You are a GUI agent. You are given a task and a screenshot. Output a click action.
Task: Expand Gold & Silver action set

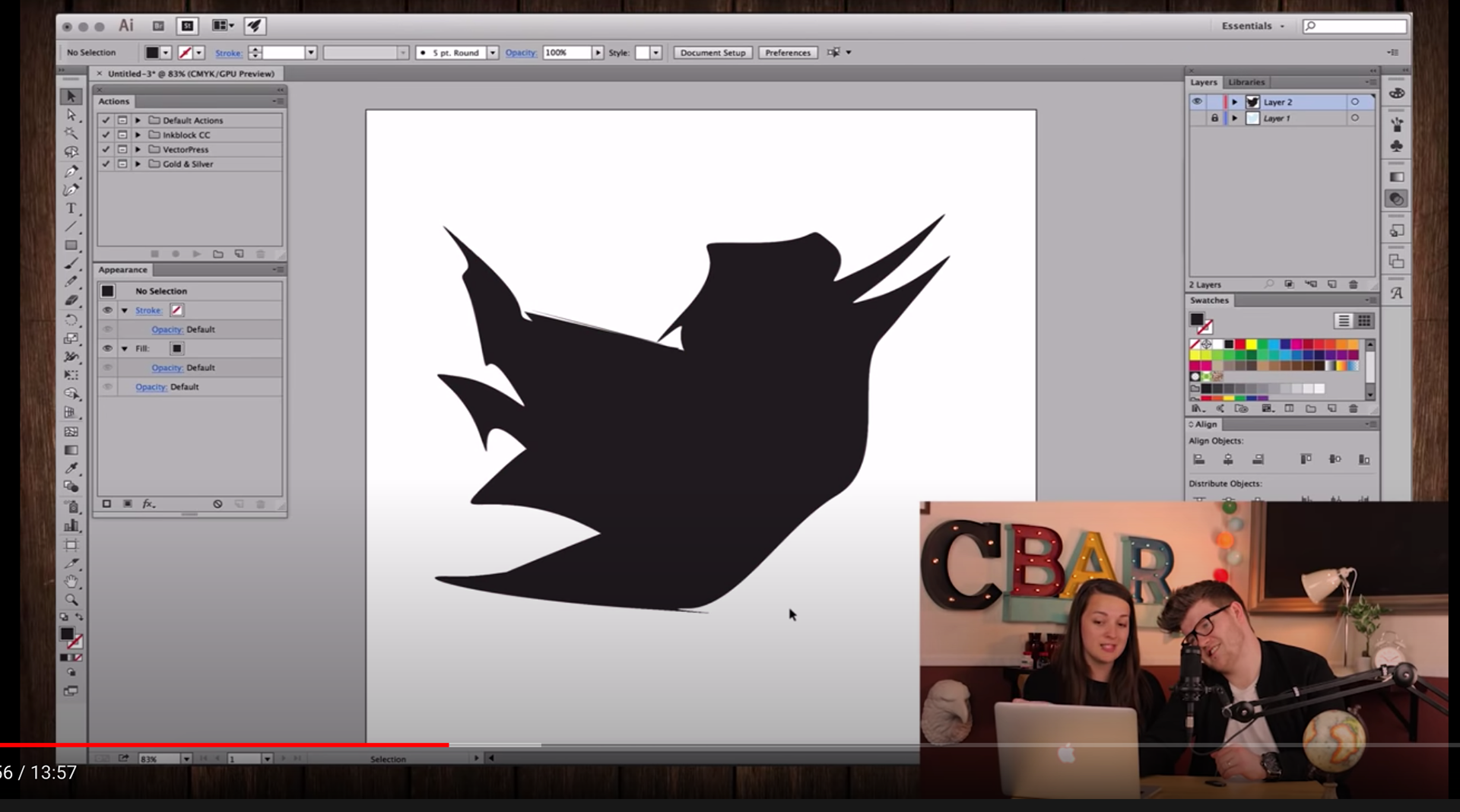[138, 163]
